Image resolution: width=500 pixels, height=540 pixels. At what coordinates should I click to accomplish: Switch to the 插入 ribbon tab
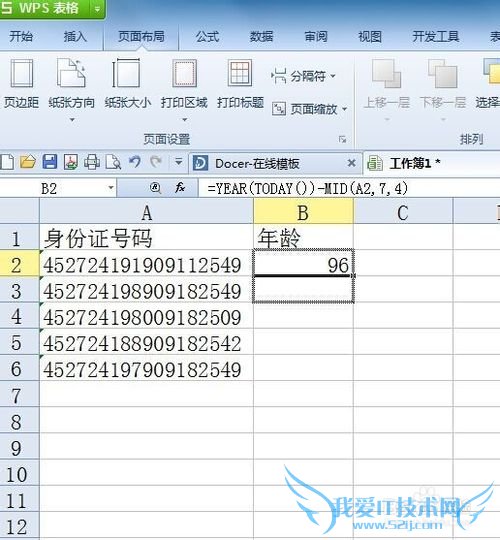tap(75, 36)
